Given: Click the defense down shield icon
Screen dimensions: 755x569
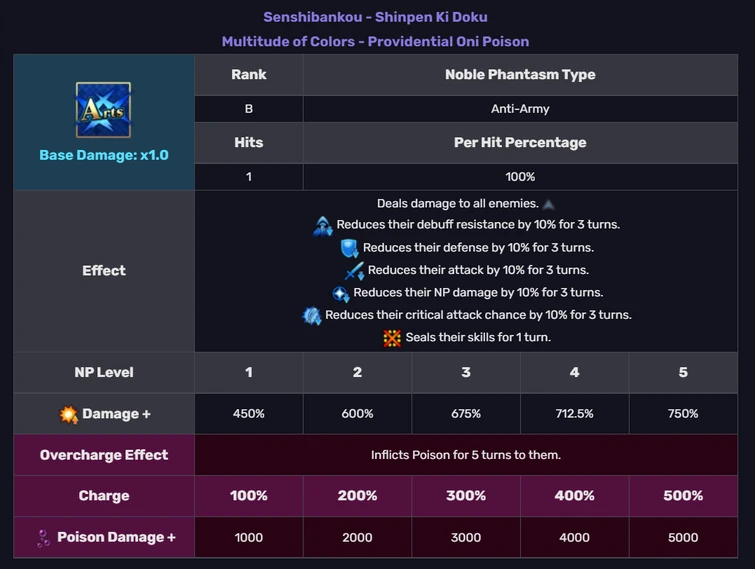Looking at the screenshot, I should coord(349,248).
